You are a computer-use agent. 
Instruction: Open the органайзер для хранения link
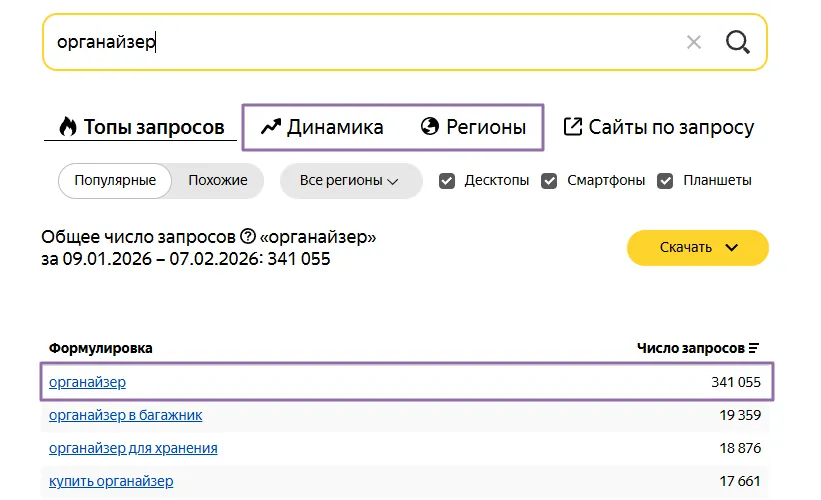tap(133, 448)
